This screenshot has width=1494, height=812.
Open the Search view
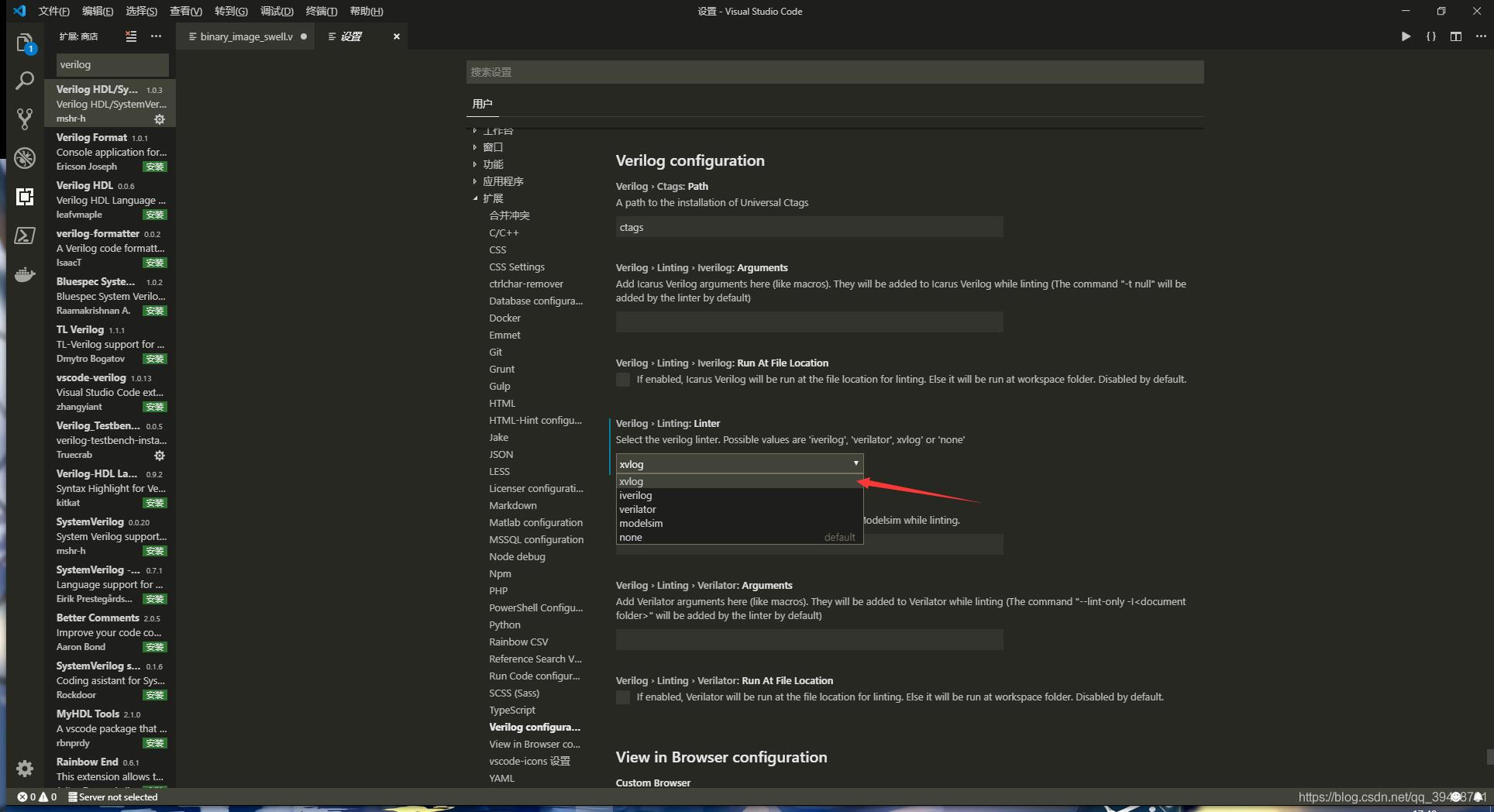point(24,81)
